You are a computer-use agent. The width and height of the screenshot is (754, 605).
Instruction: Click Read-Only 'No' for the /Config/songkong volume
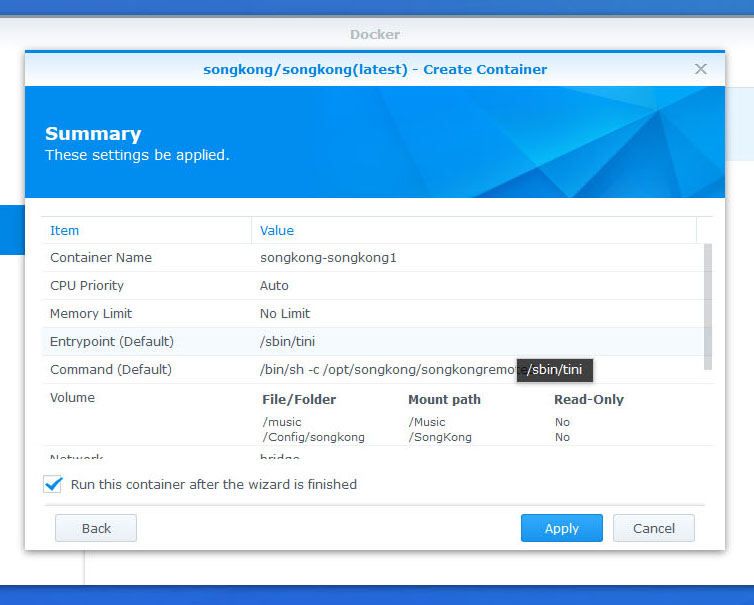(x=562, y=437)
